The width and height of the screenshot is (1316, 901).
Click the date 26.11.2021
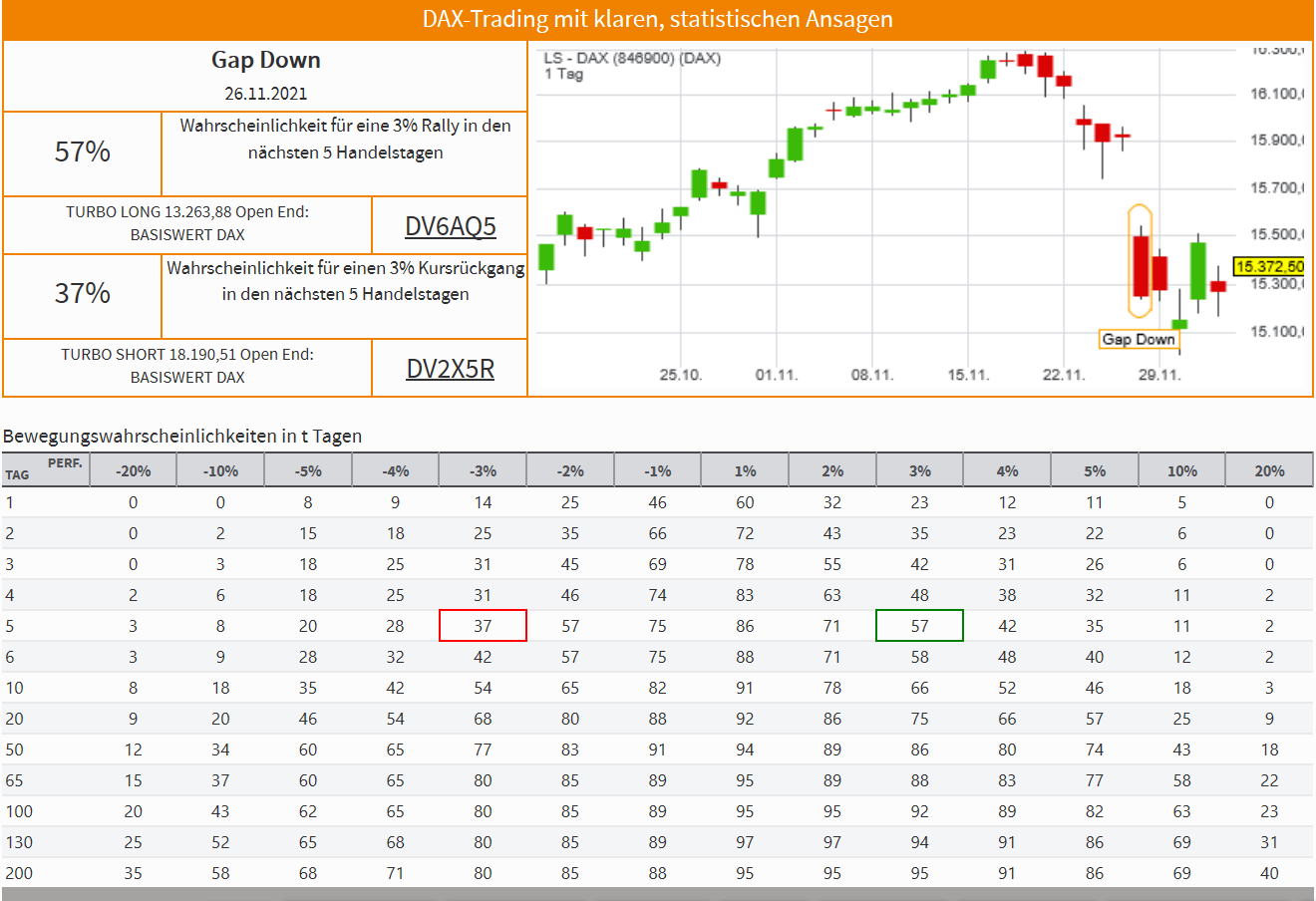coord(265,94)
